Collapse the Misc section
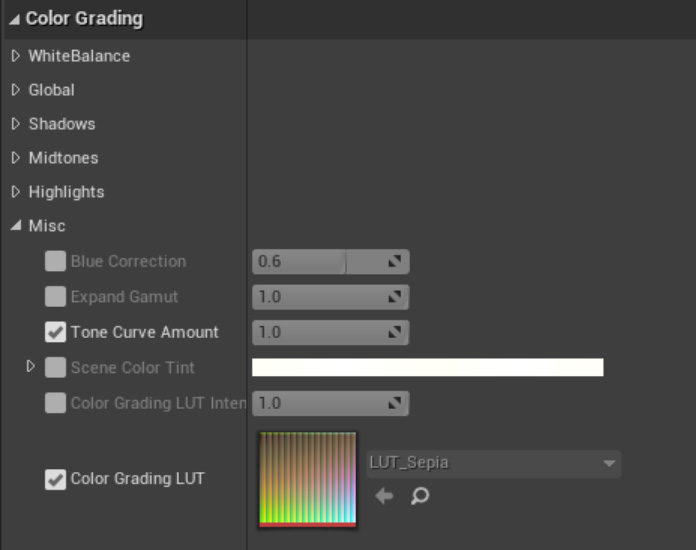 [16, 226]
